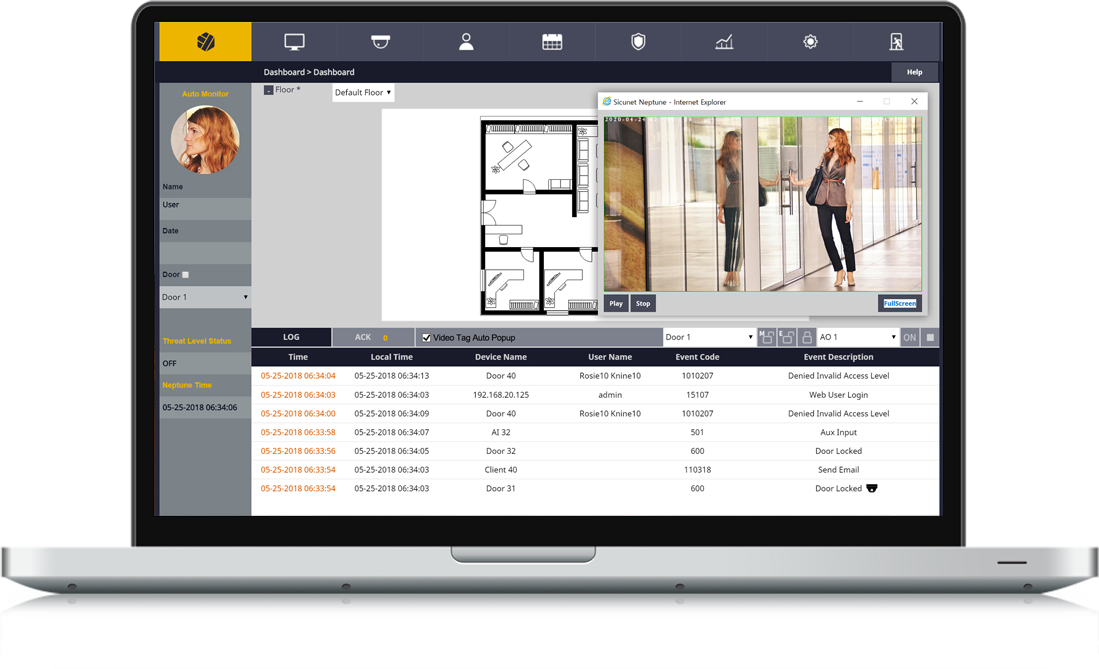Open the monitor icon in top navigation
The image size is (1099, 669).
pyautogui.click(x=294, y=42)
